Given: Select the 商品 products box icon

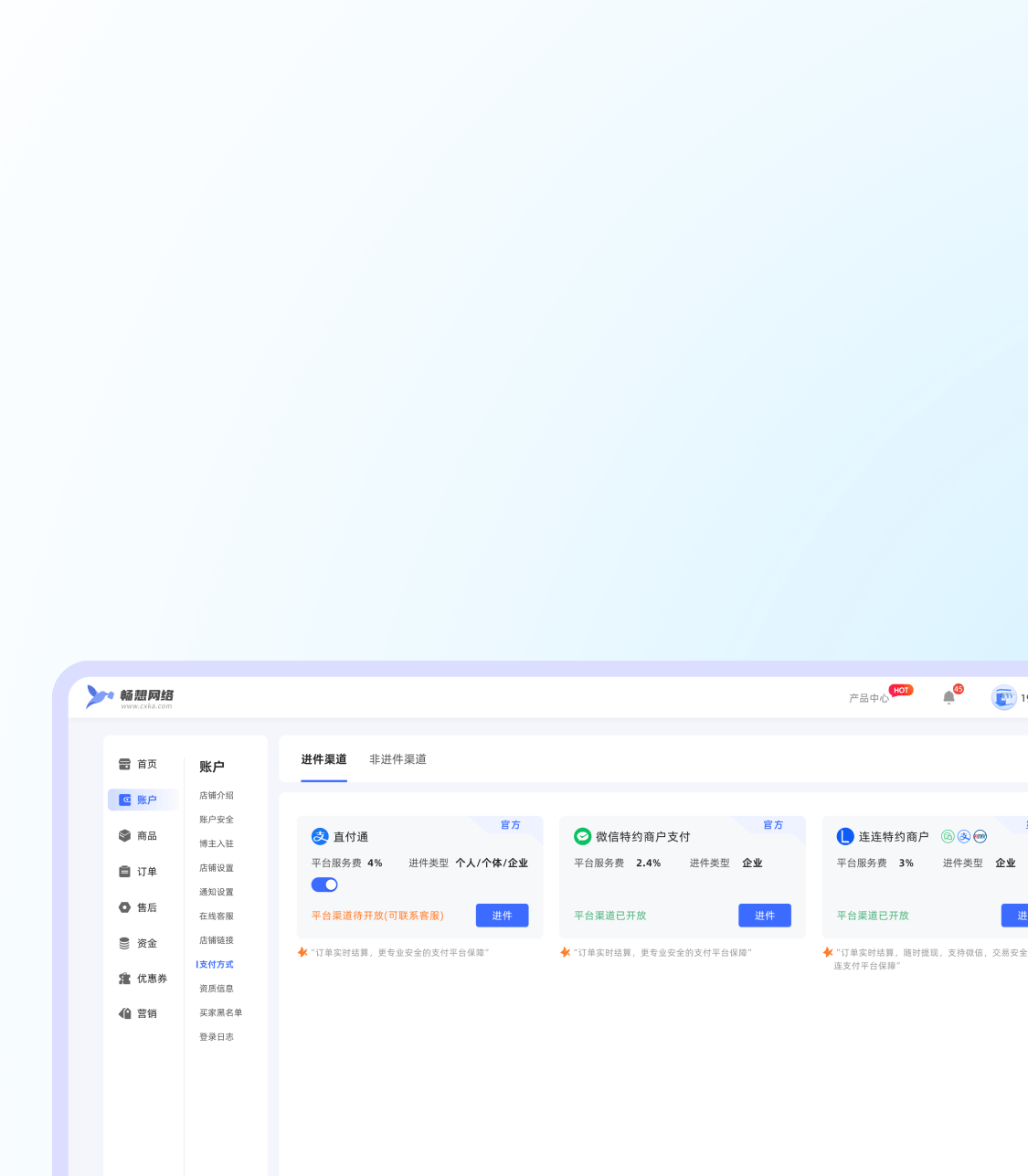Looking at the screenshot, I should click(x=124, y=836).
